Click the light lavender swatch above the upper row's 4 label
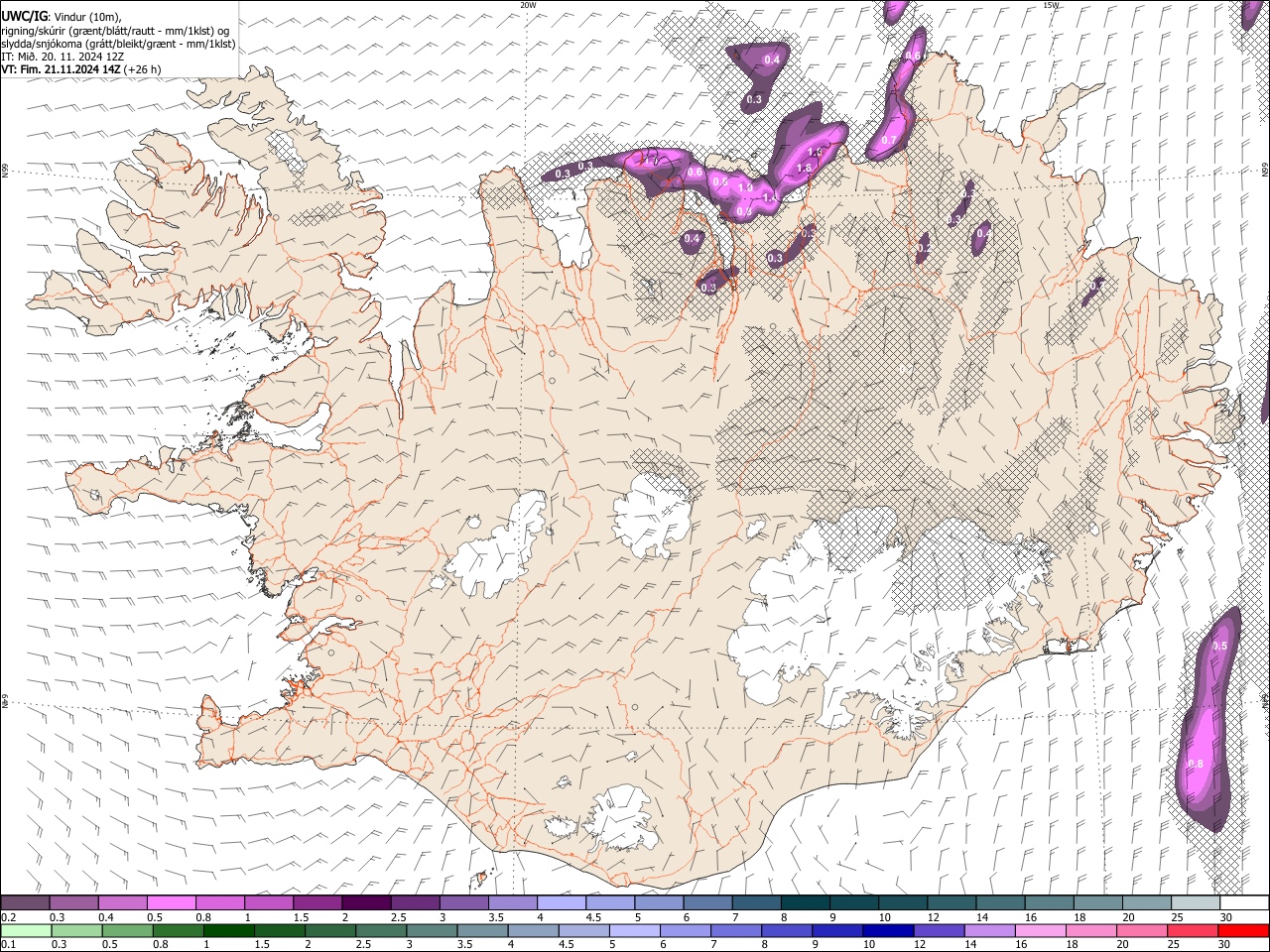Image resolution: width=1270 pixels, height=952 pixels. pos(562,903)
